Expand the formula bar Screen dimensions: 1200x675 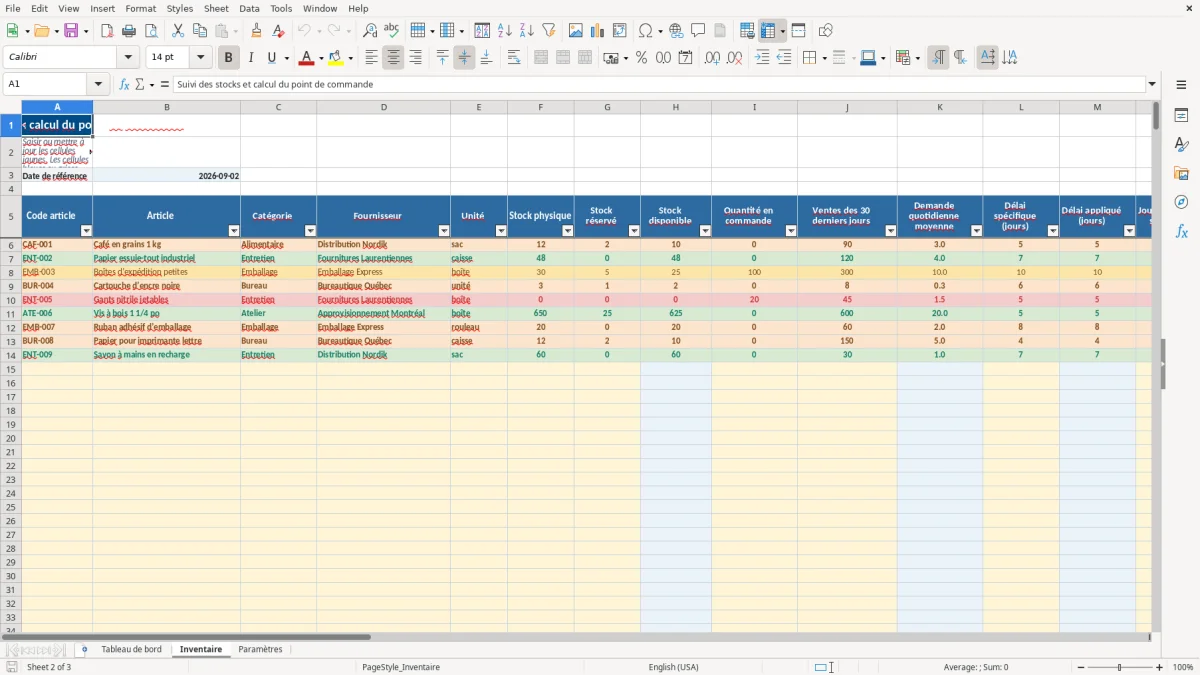pyautogui.click(x=1152, y=85)
